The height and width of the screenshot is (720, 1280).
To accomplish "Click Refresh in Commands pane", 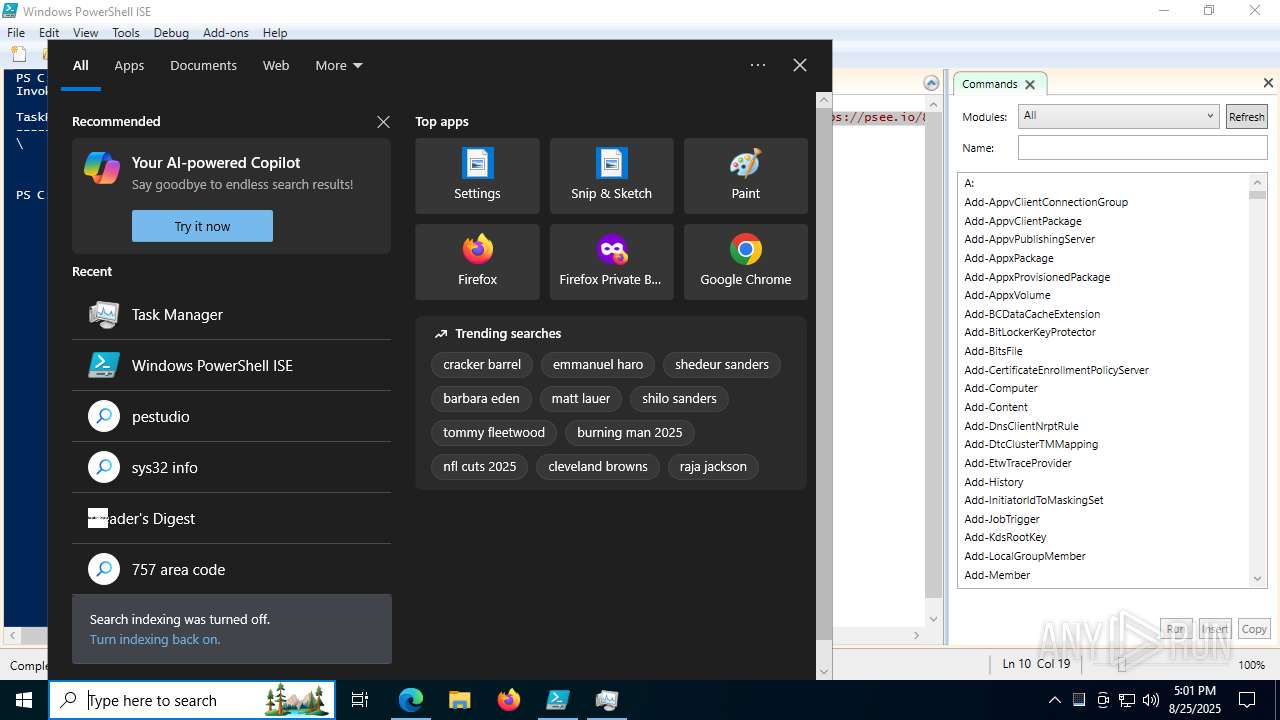I will click(1247, 116).
